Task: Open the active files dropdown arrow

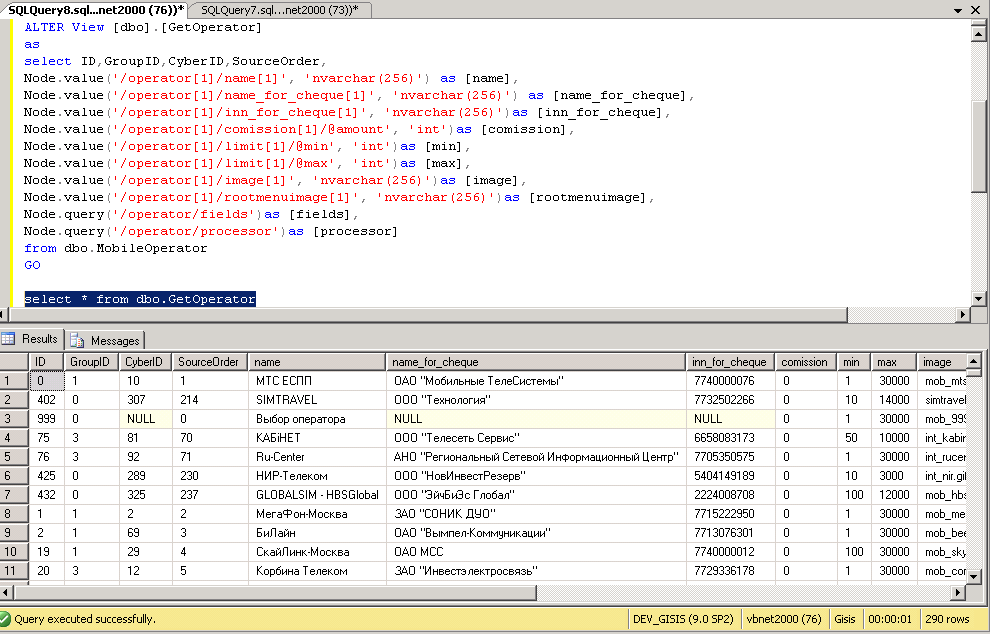Action: coord(958,10)
